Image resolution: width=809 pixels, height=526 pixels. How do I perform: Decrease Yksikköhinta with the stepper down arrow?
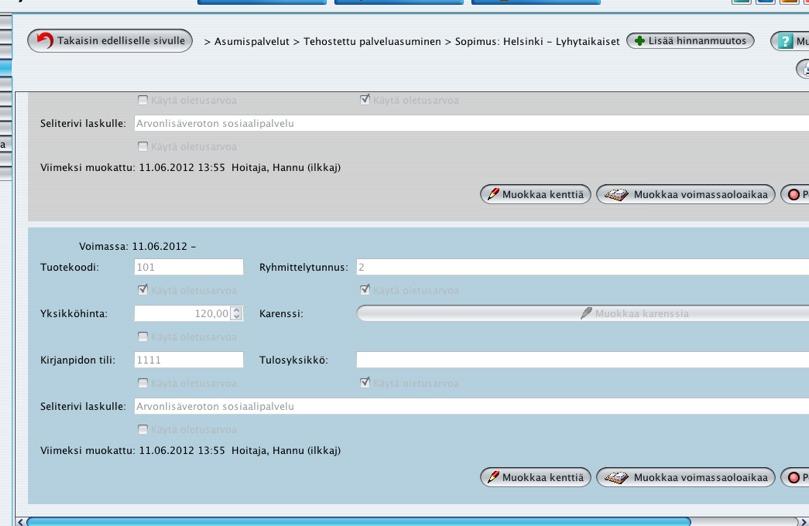point(236,316)
